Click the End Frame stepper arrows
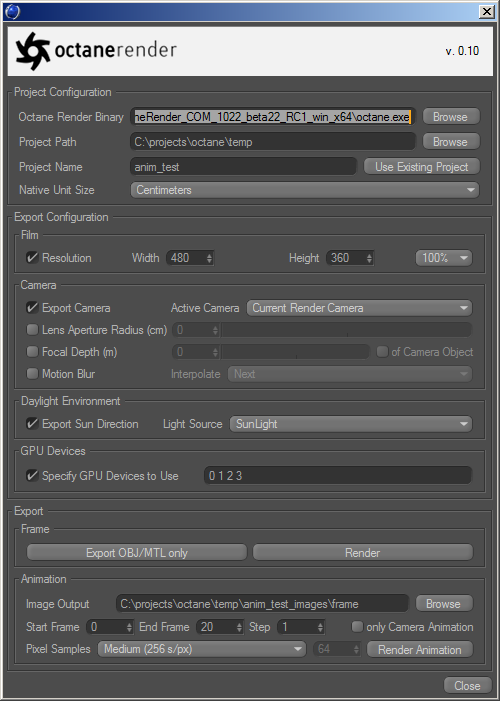 [240, 627]
